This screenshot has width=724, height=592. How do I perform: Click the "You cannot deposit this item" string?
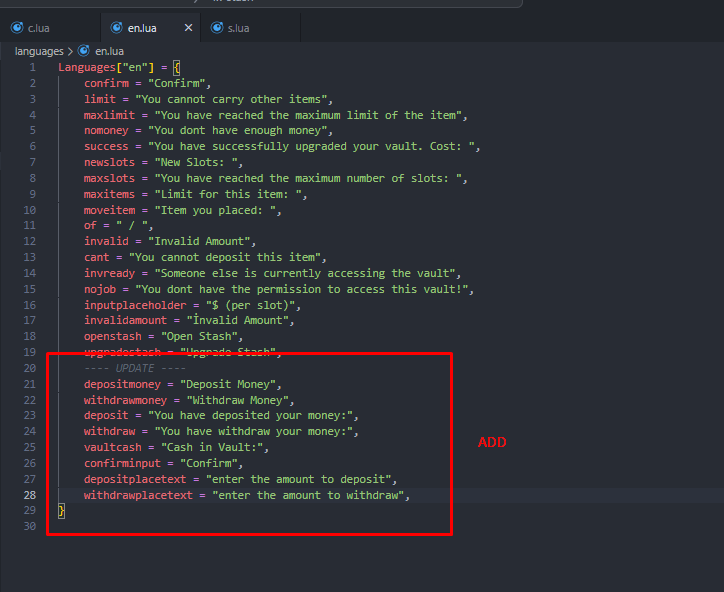[x=225, y=257]
